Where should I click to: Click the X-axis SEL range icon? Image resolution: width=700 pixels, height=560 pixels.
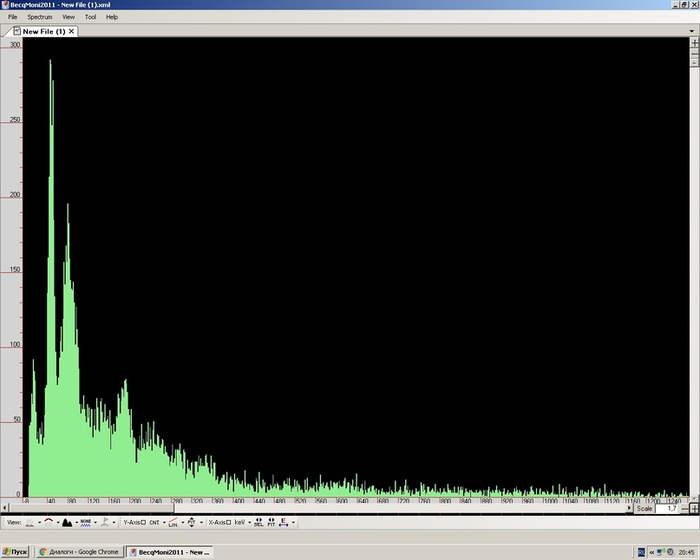(259, 522)
